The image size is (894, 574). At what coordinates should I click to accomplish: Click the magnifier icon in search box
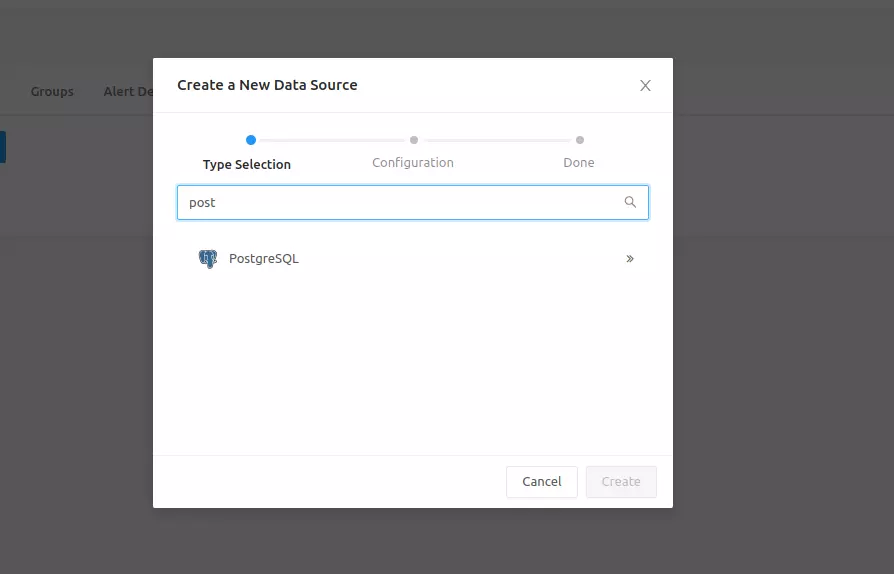630,202
